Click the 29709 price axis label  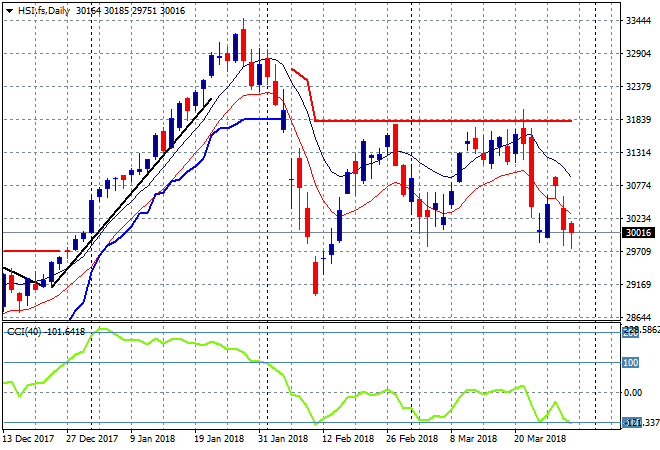point(638,252)
